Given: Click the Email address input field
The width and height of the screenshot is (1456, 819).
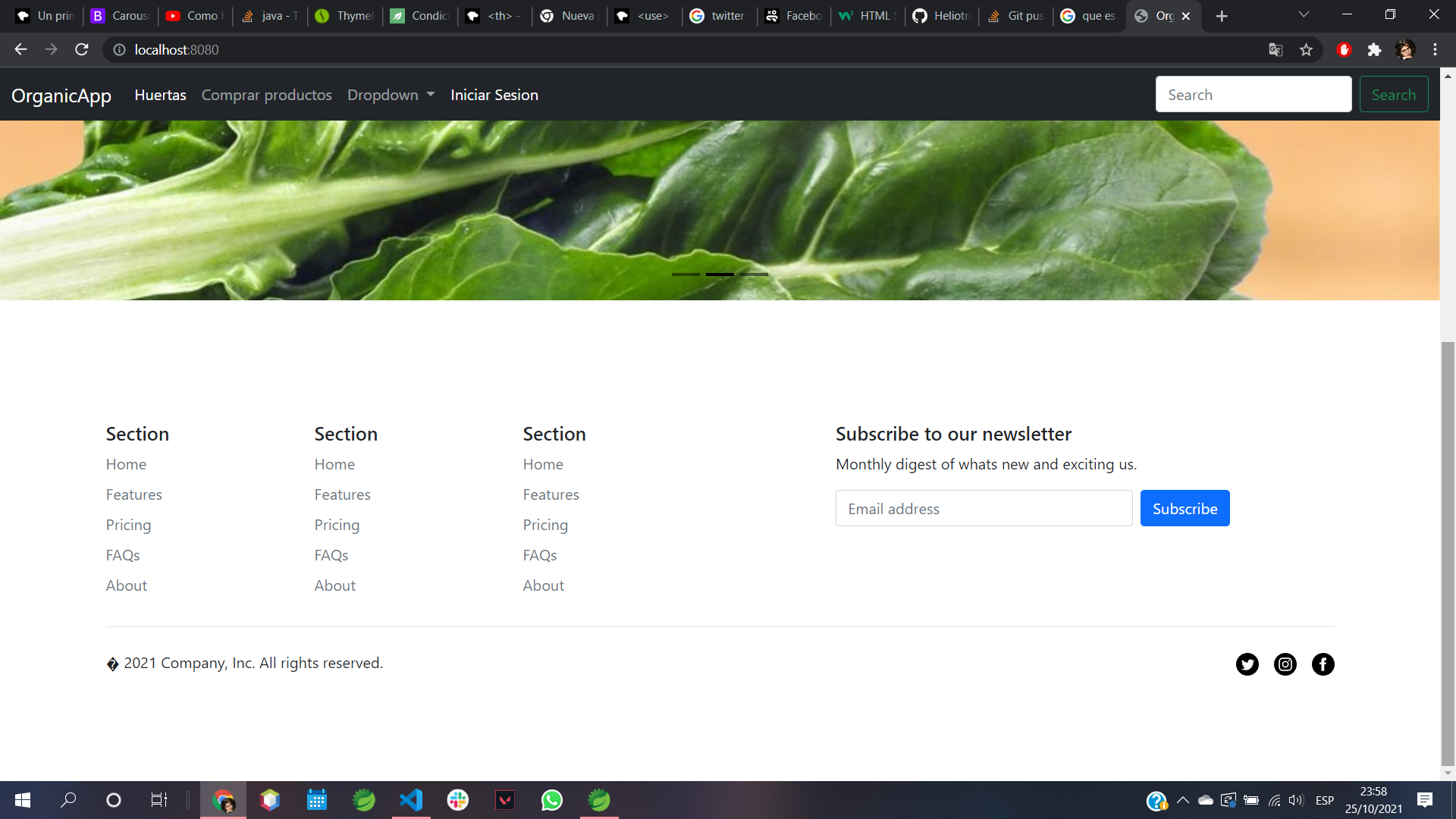Looking at the screenshot, I should pyautogui.click(x=984, y=508).
